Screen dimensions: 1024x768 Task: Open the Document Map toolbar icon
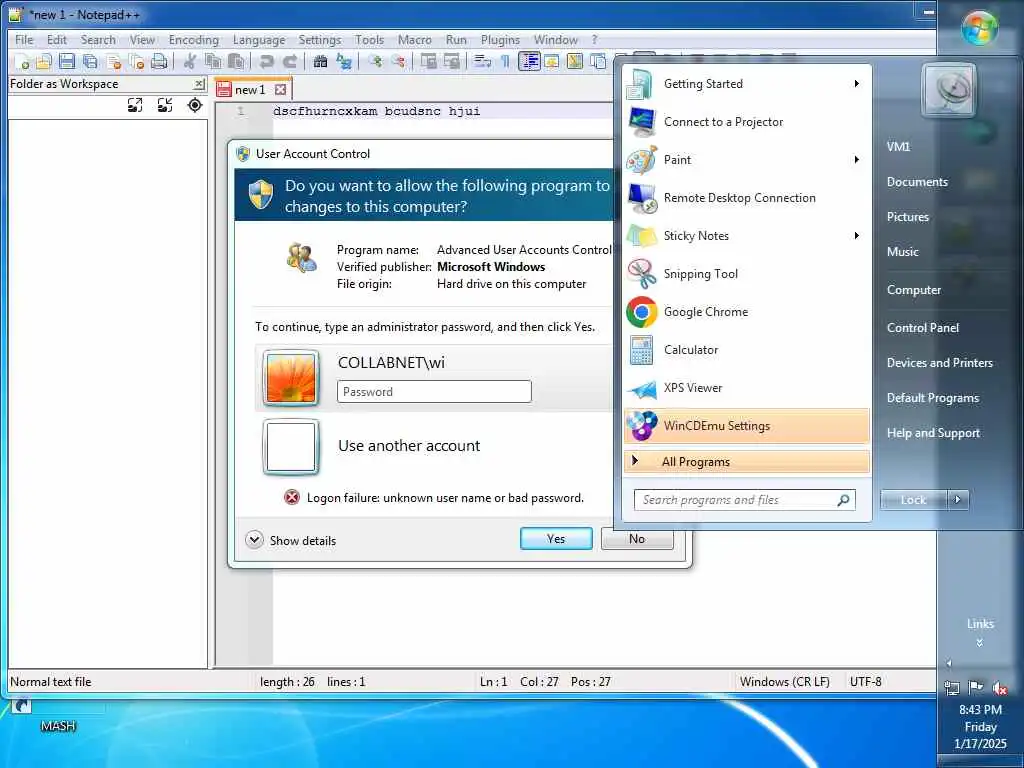[x=575, y=61]
